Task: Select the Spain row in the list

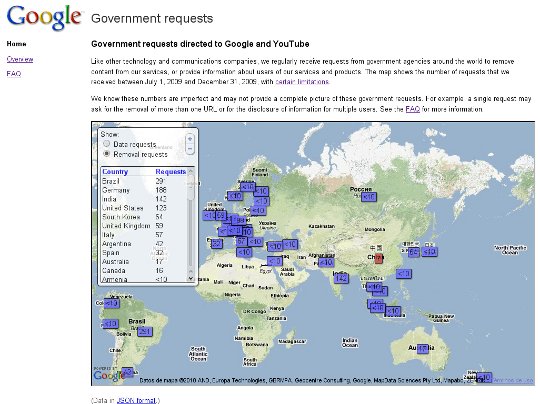Action: tap(144, 253)
